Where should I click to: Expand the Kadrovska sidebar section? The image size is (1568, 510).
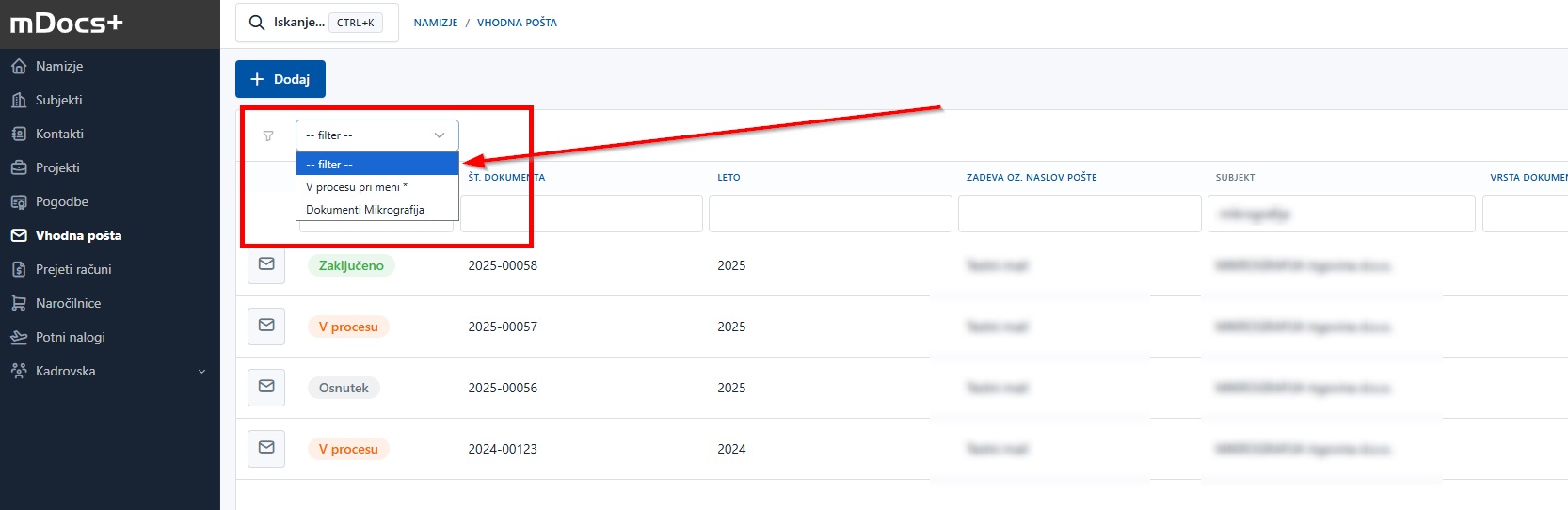pyautogui.click(x=108, y=371)
